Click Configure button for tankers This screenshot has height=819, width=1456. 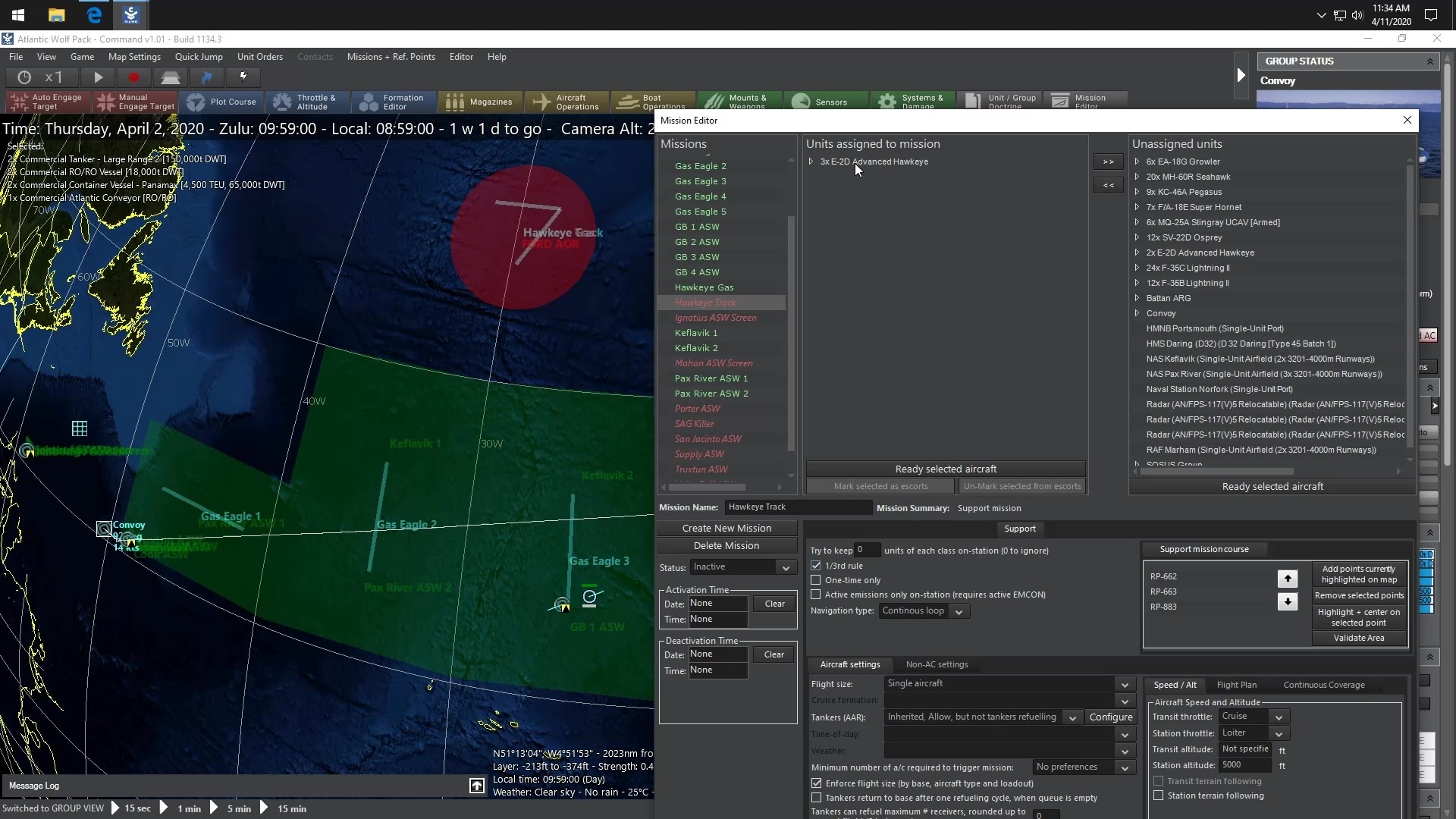(1111, 717)
